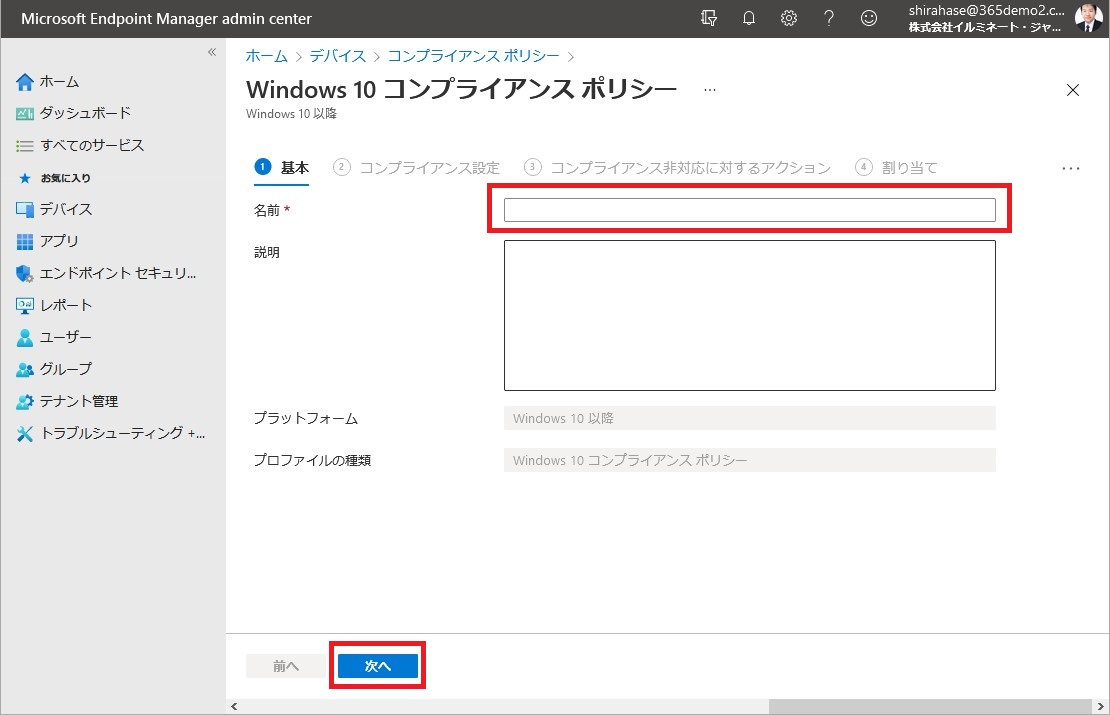Click the デバイス monitor icon

[25, 210]
